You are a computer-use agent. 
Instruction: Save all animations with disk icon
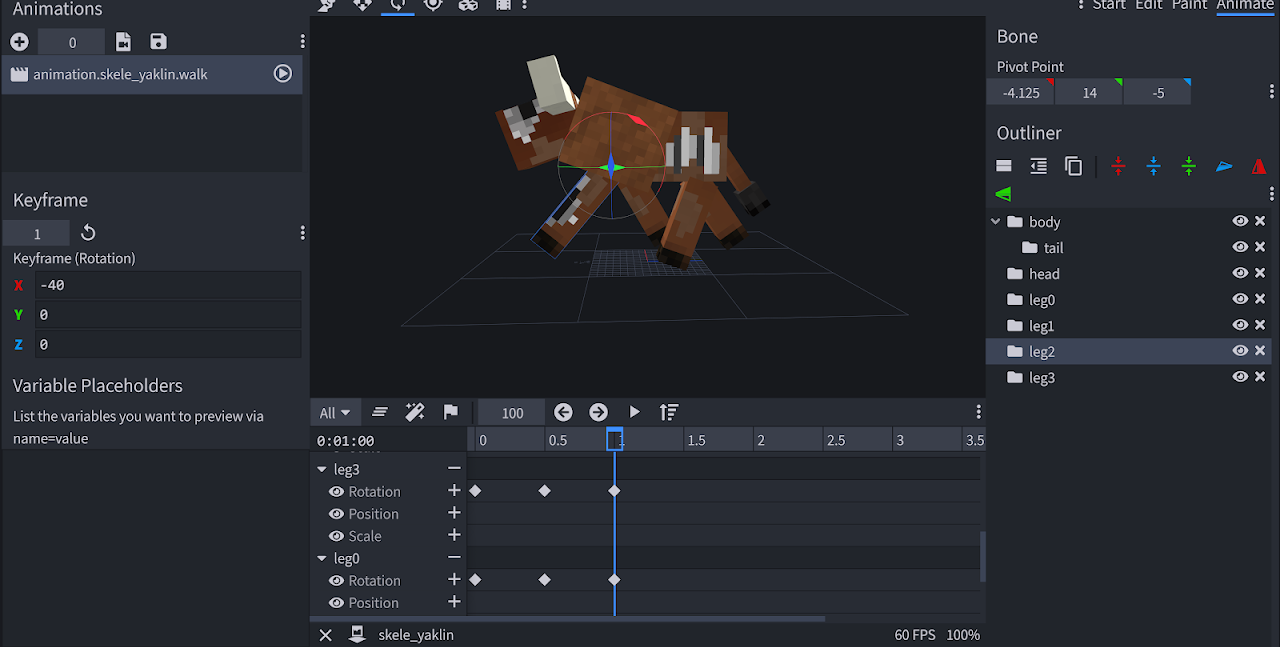tap(158, 42)
